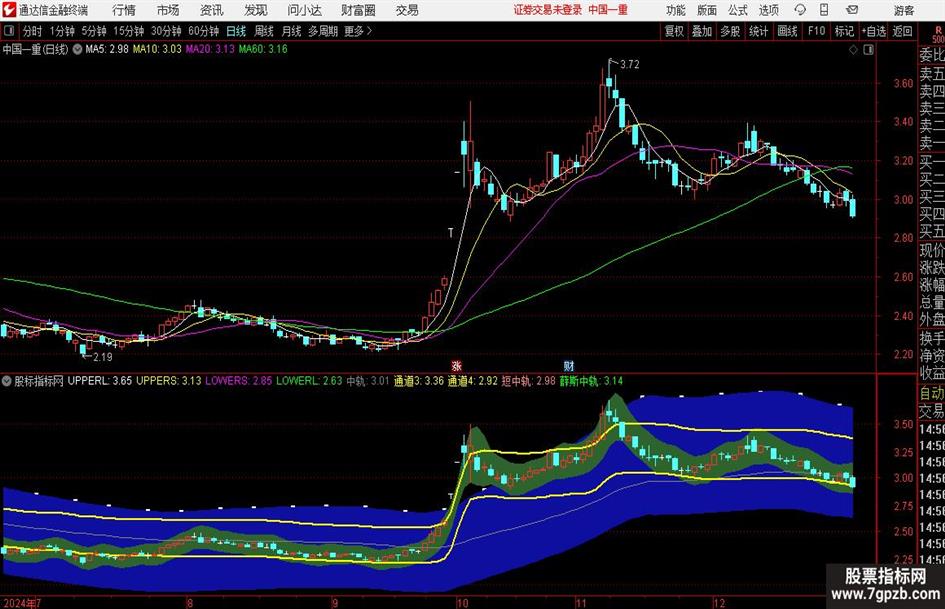Switch to the 5分钟 period tab
Image resolution: width=945 pixels, height=609 pixels.
click(94, 31)
